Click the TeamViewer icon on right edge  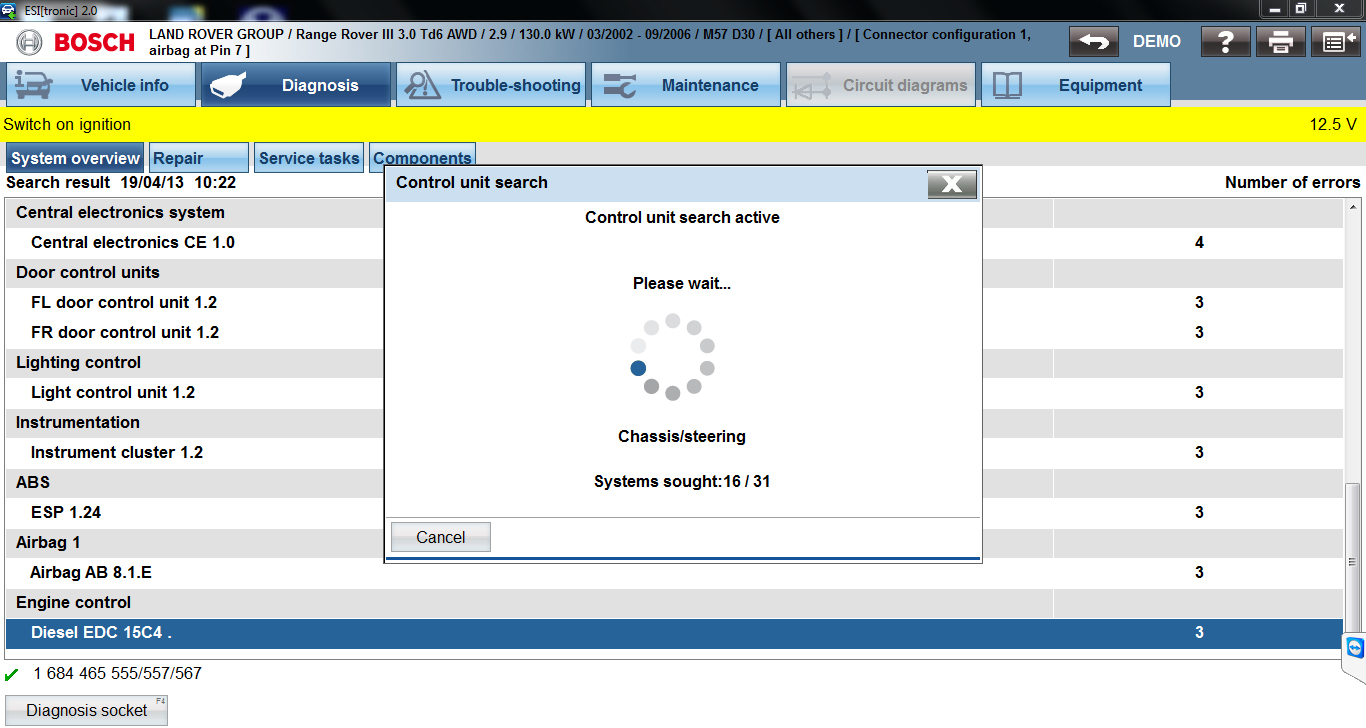point(1354,648)
